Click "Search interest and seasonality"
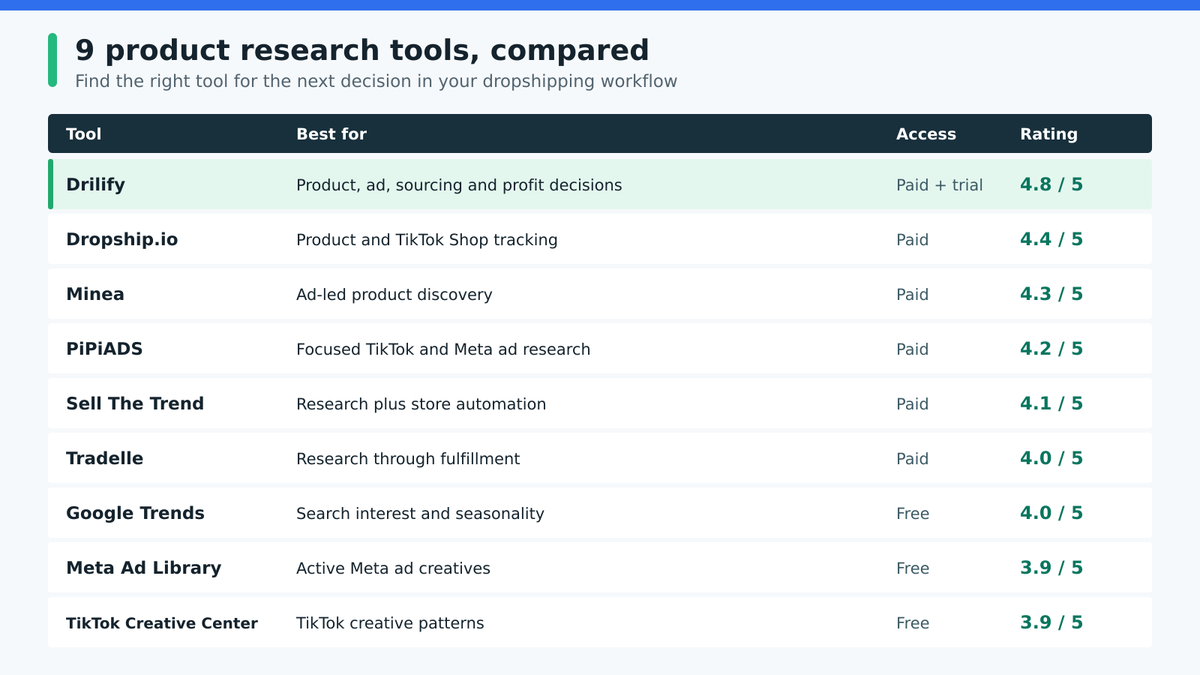 coord(420,513)
